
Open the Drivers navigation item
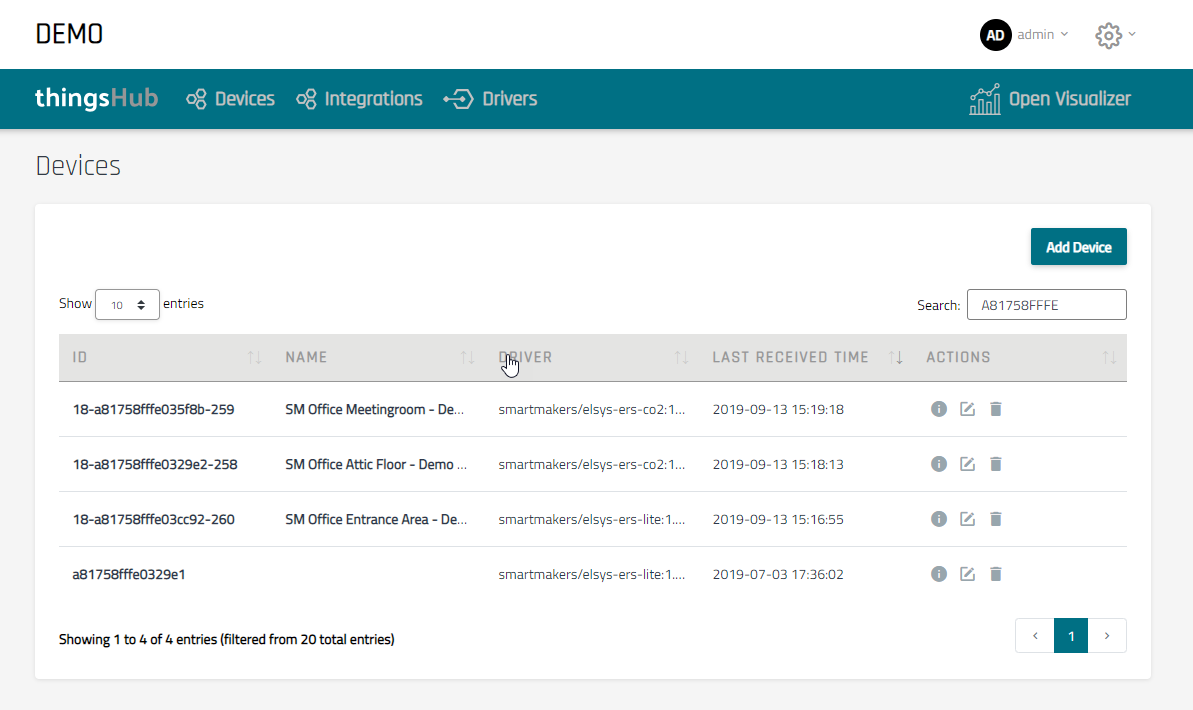[x=491, y=99]
